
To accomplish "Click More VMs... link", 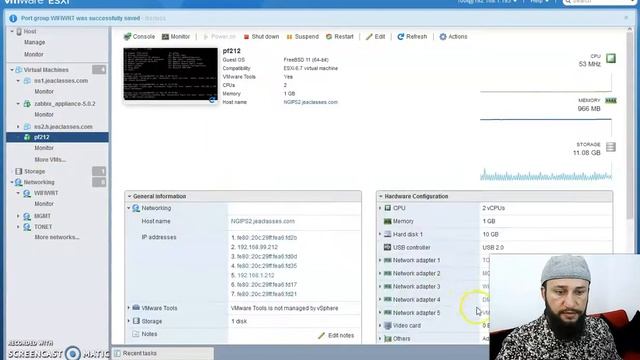I will pyautogui.click(x=50, y=160).
